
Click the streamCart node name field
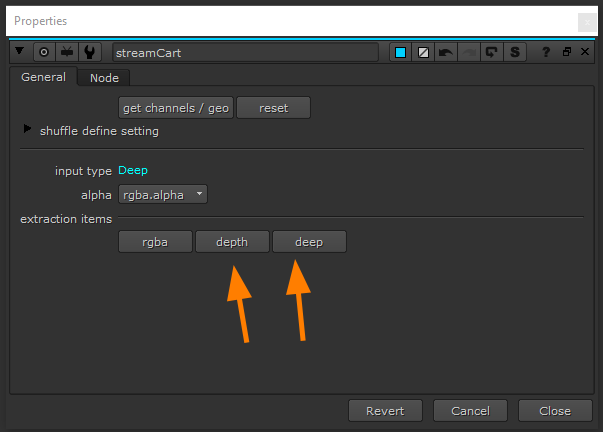pos(244,52)
